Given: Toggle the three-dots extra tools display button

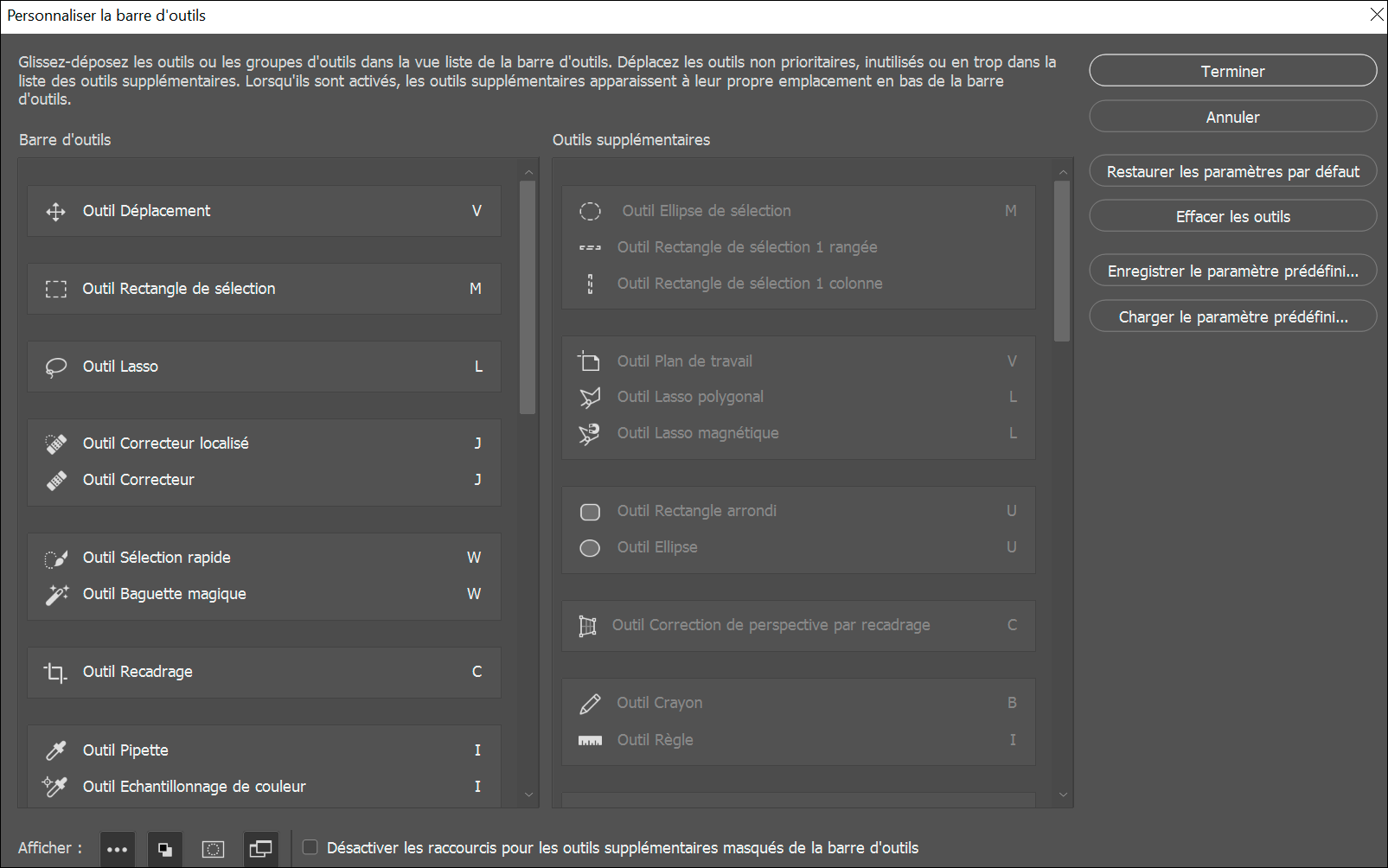Looking at the screenshot, I should [117, 849].
